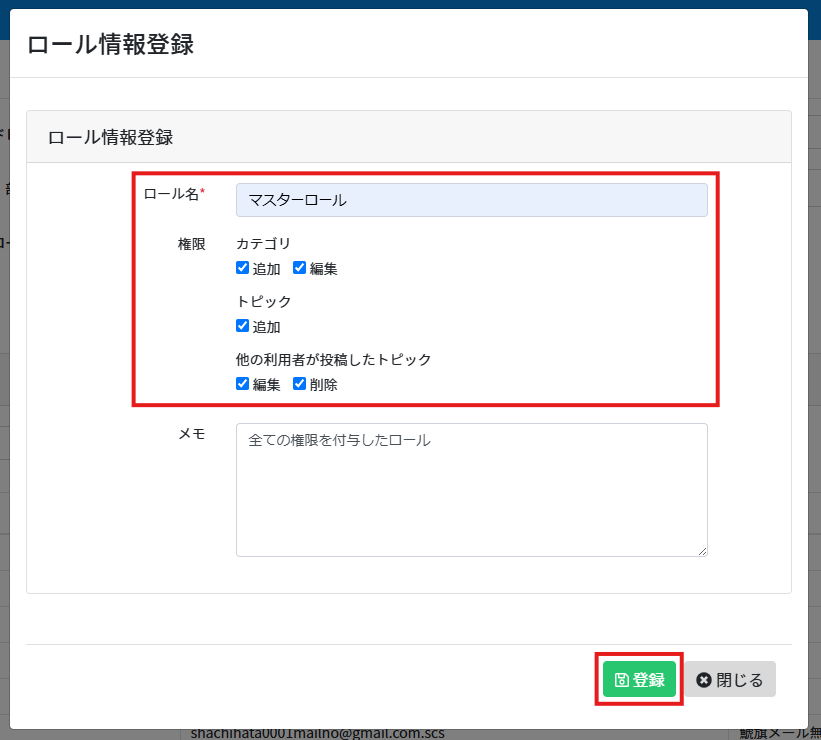Uncheck the カテゴリ 編集 checkbox
This screenshot has height=740, width=821.
pos(299,268)
